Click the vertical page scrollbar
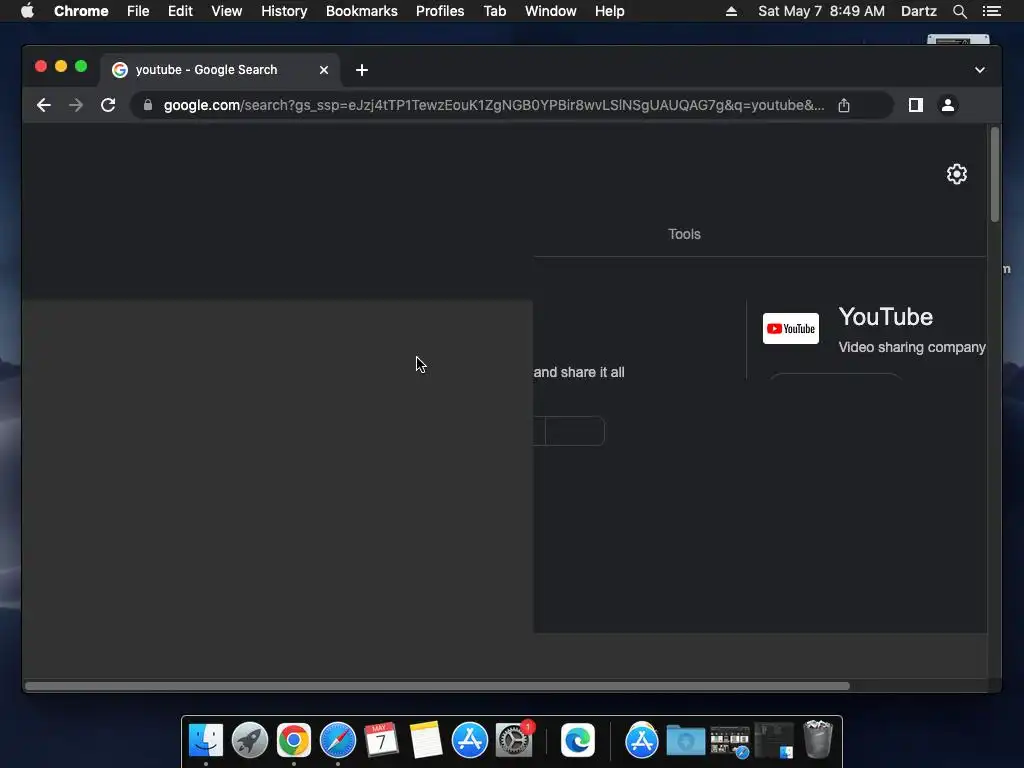Viewport: 1024px width, 768px height. click(x=995, y=175)
